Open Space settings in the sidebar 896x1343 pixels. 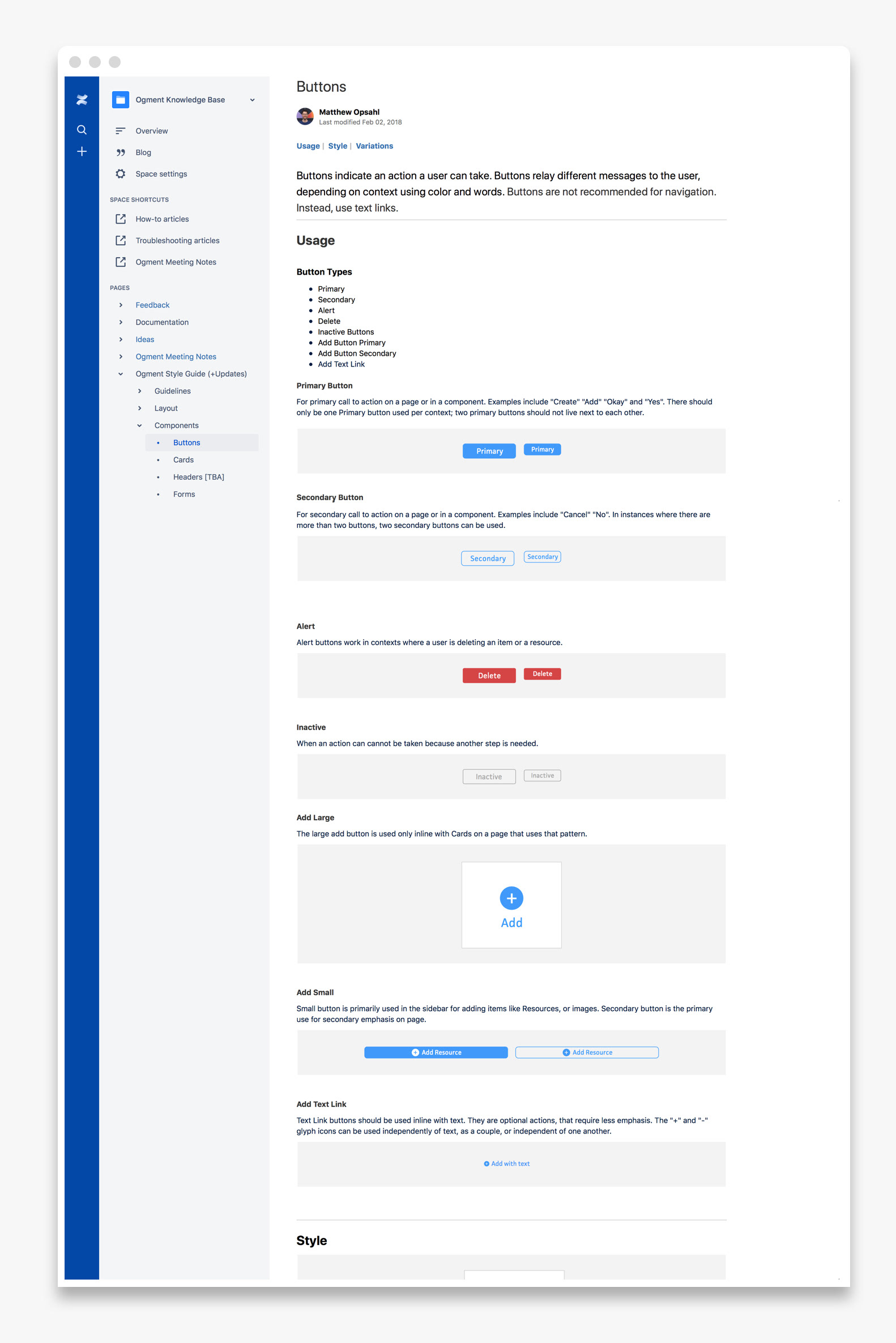(161, 174)
